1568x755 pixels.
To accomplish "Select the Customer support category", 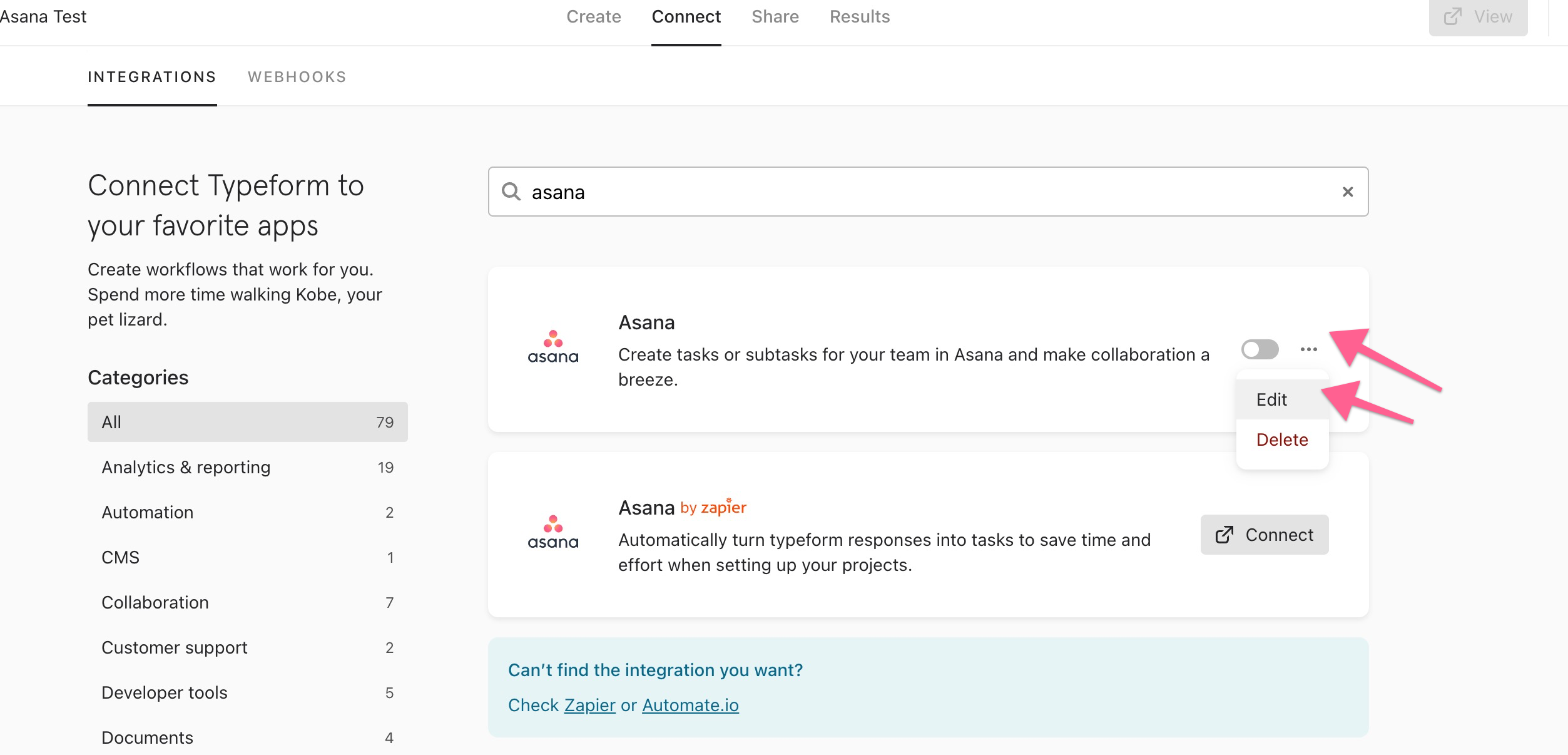I will (247, 647).
